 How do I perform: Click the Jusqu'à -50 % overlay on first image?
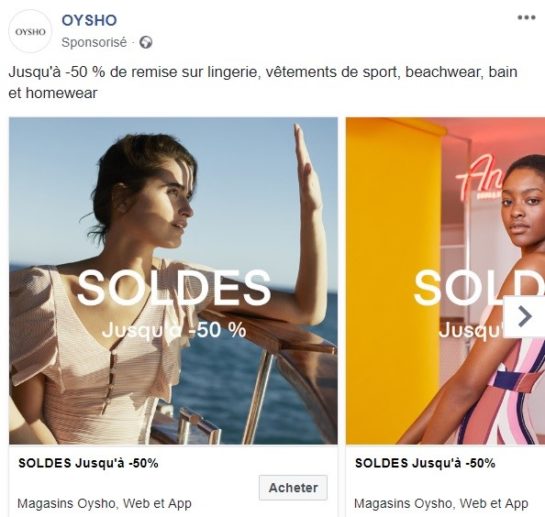point(174,330)
